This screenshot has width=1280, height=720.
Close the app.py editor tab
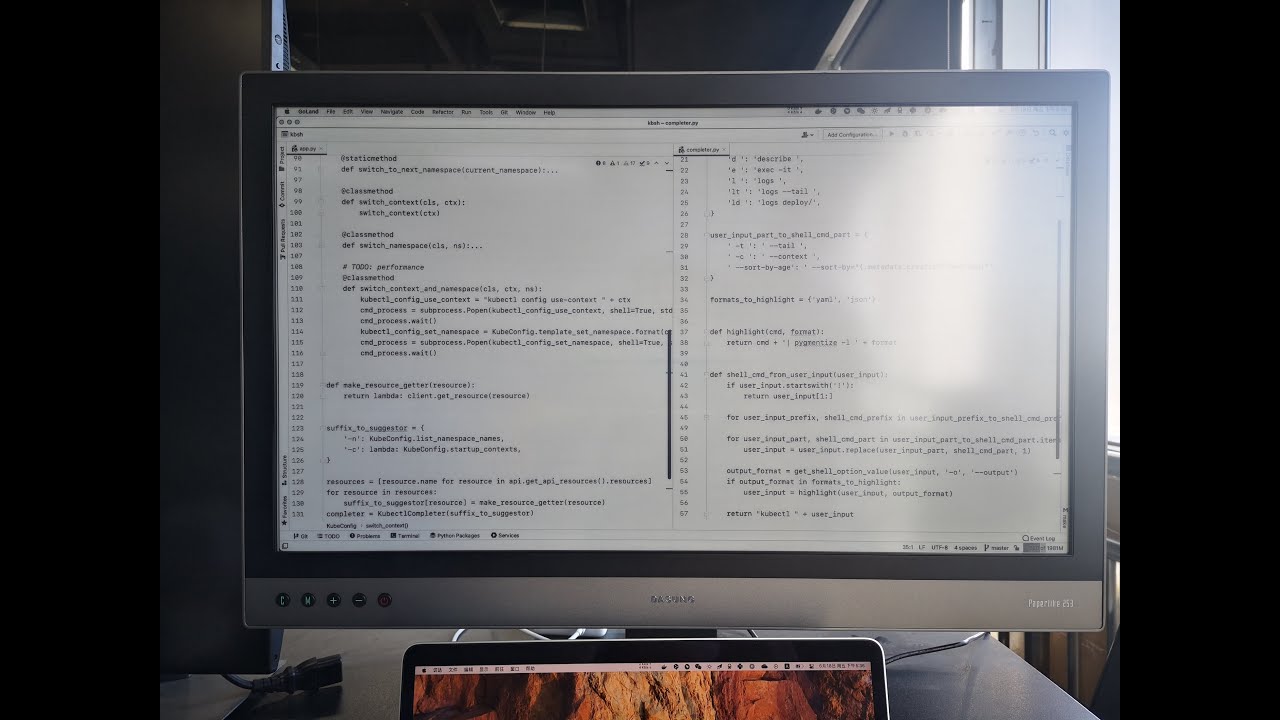[x=321, y=149]
